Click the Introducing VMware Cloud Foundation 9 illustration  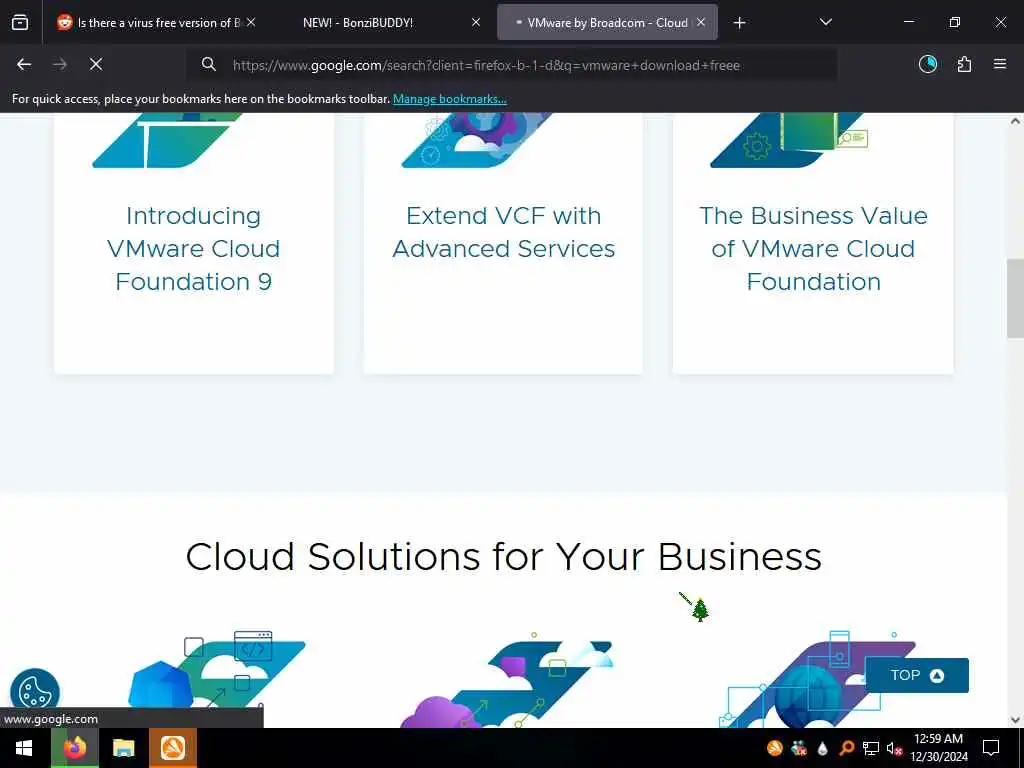(168, 140)
